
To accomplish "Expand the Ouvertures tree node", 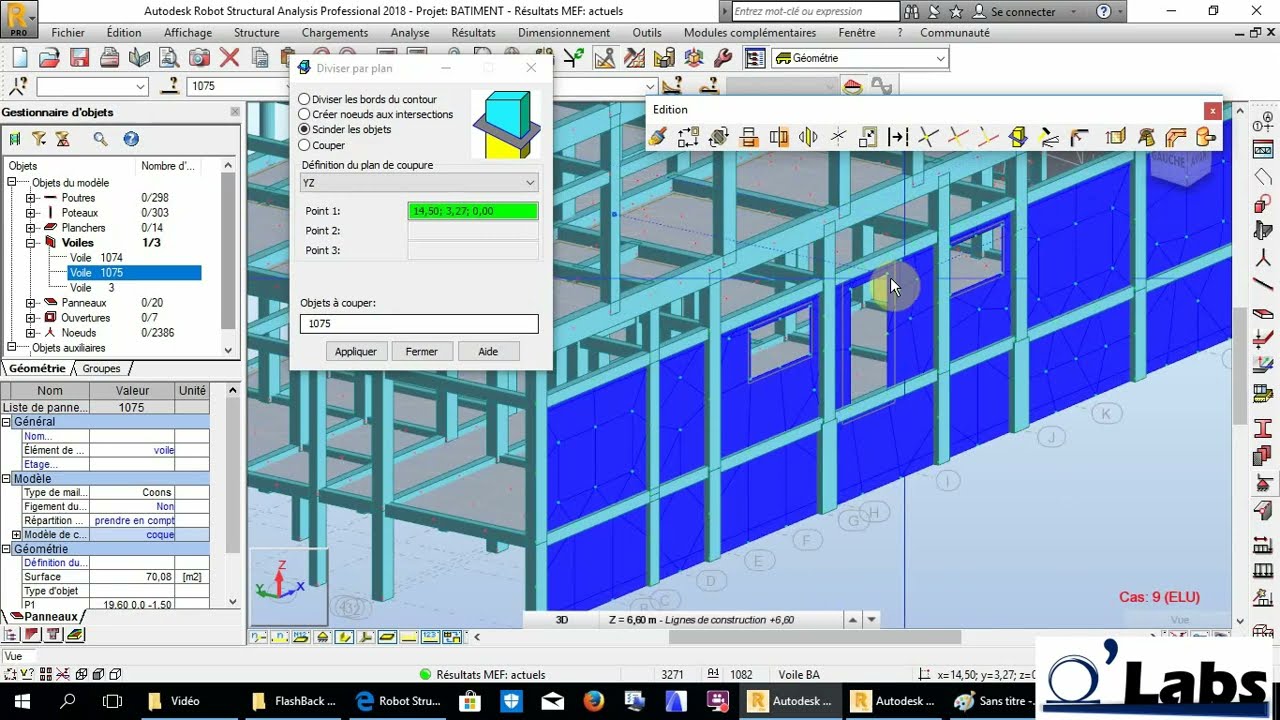I will click(31, 318).
